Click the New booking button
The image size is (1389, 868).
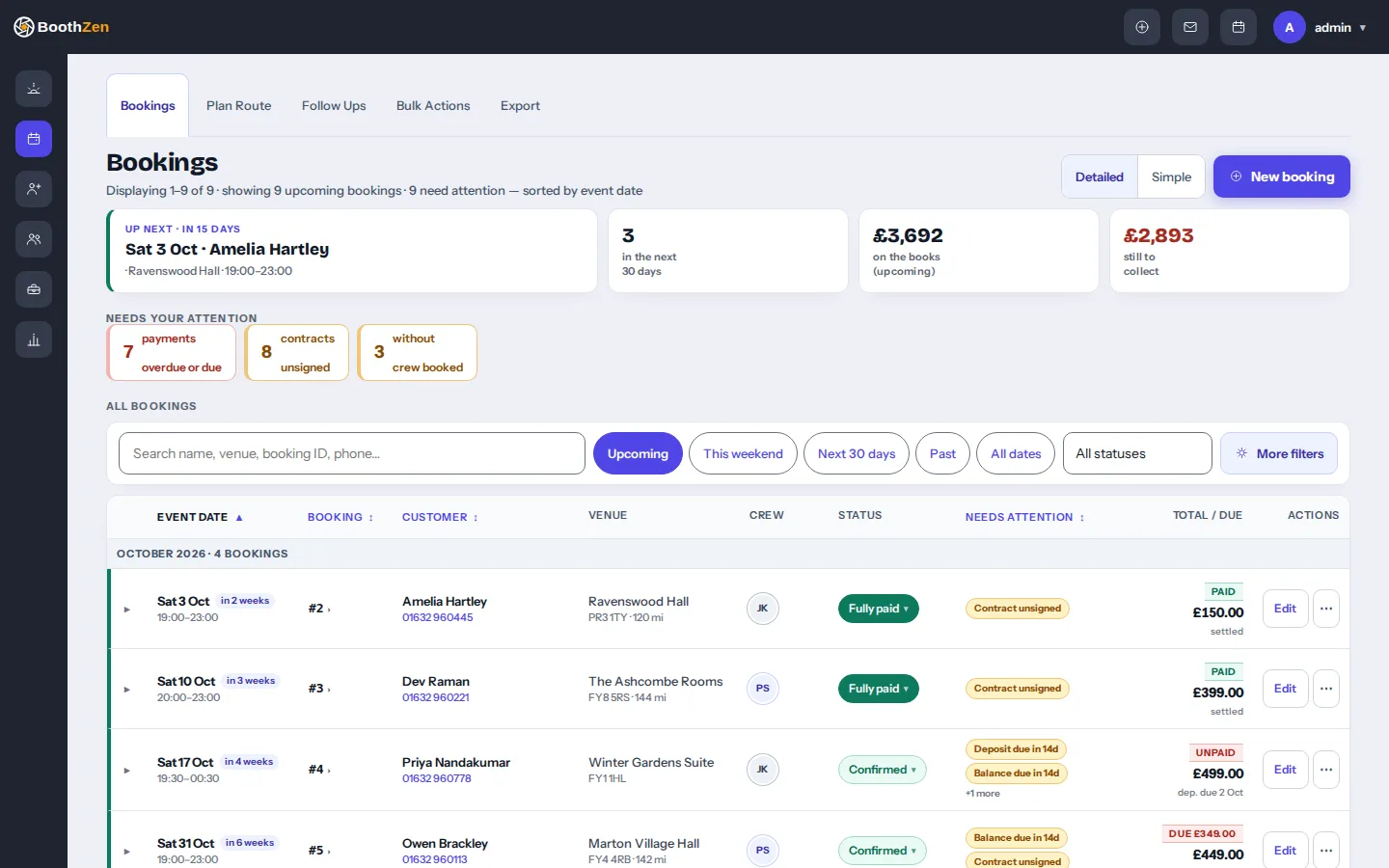1282,176
